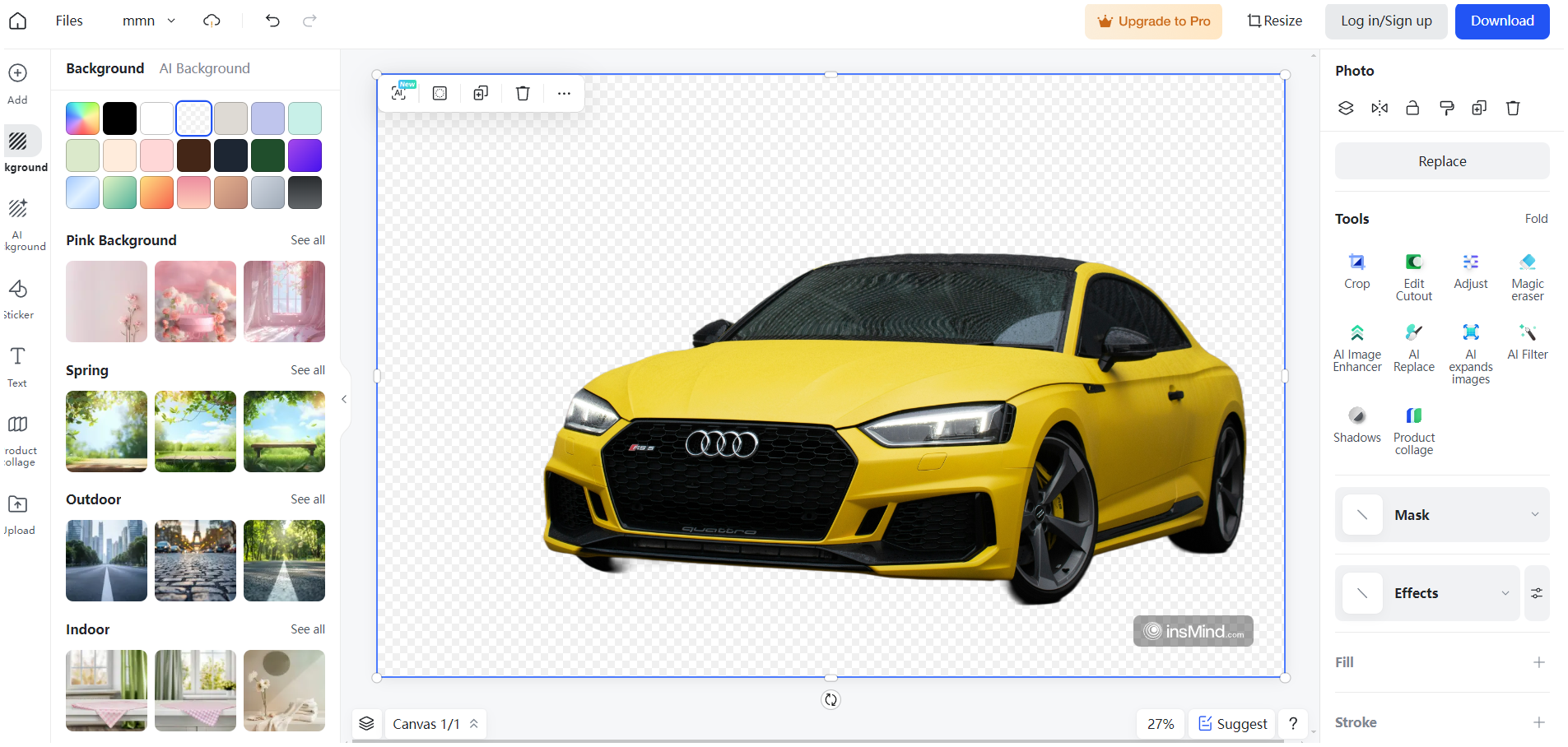This screenshot has width=1568, height=747.
Task: Open the AI Filter tool
Action: coord(1527,342)
